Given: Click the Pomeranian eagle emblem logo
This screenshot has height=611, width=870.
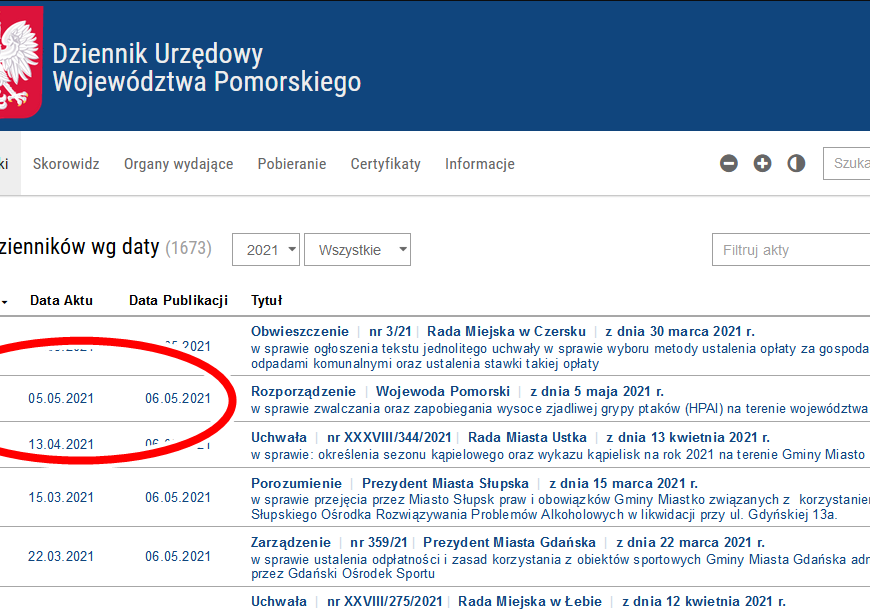Looking at the screenshot, I should (x=19, y=60).
